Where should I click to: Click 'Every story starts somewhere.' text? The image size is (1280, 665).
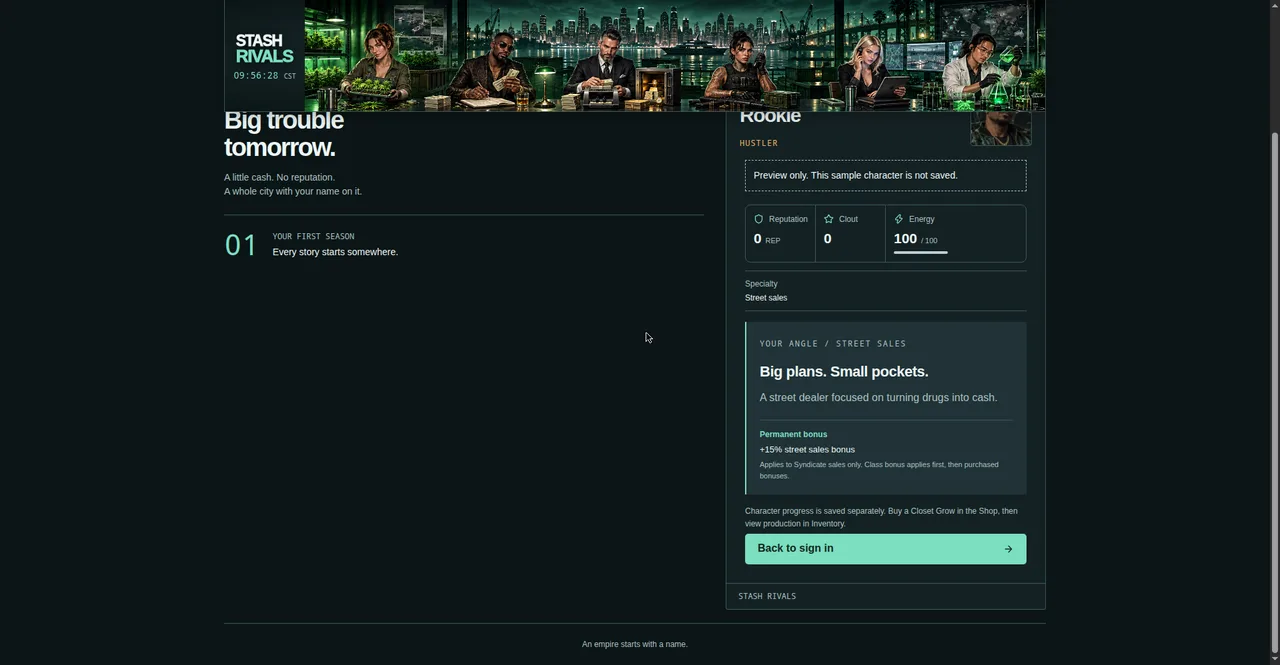335,252
